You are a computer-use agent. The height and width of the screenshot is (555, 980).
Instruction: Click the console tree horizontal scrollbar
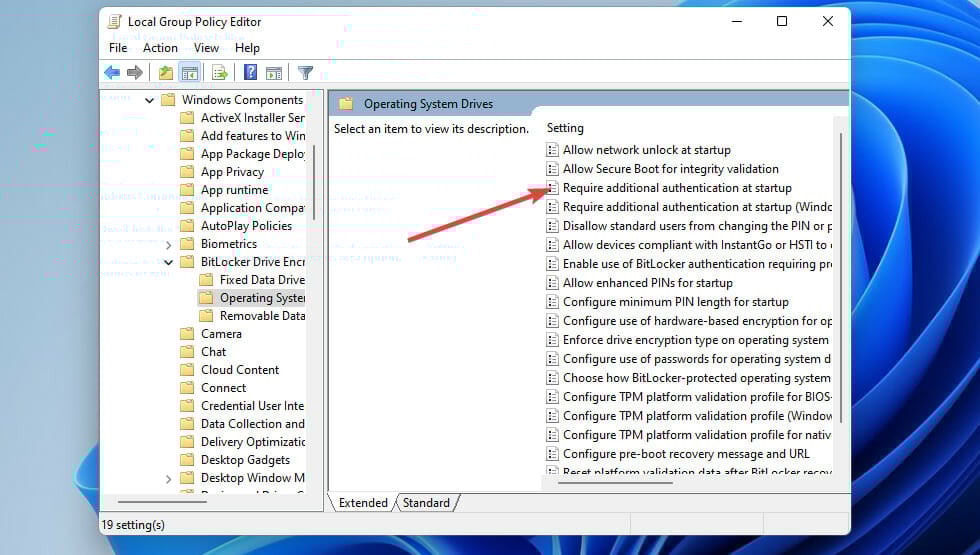tap(162, 501)
